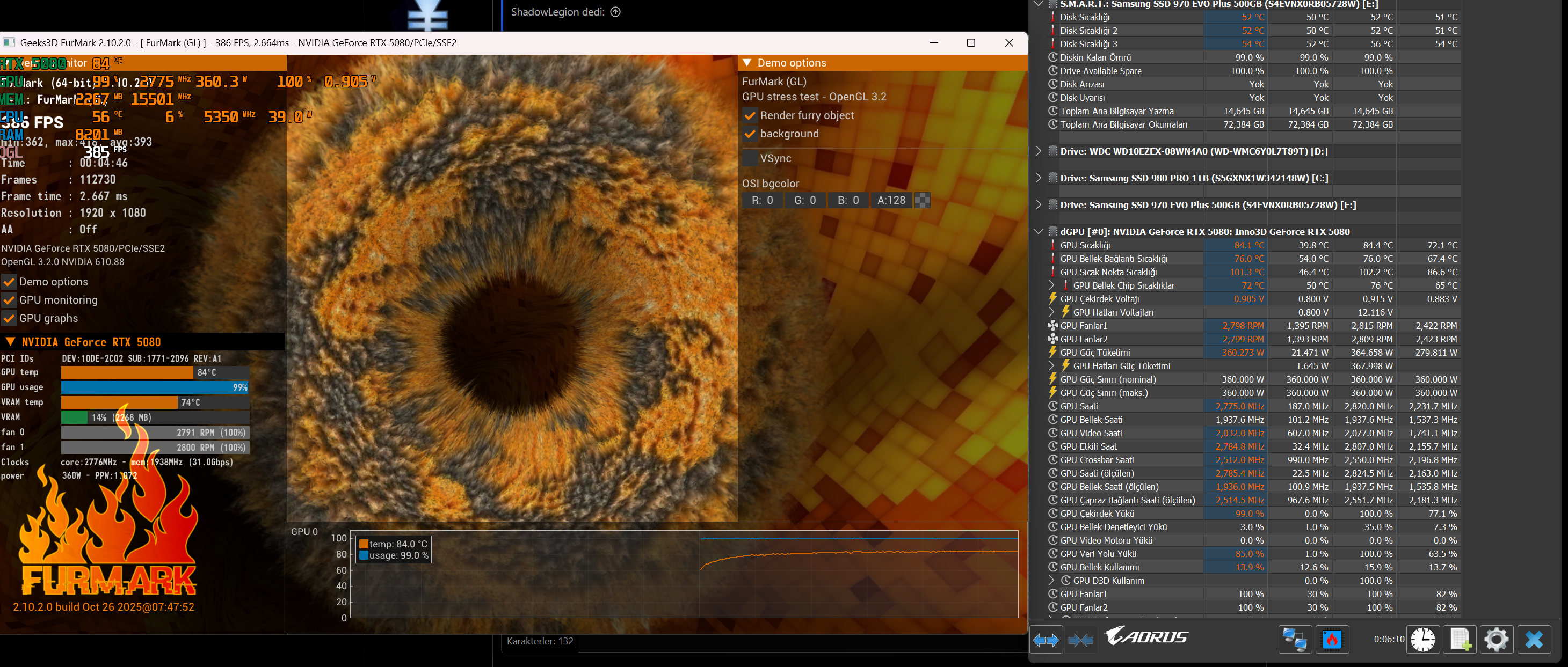Click the blue GPU usage 99% bar

[x=155, y=387]
